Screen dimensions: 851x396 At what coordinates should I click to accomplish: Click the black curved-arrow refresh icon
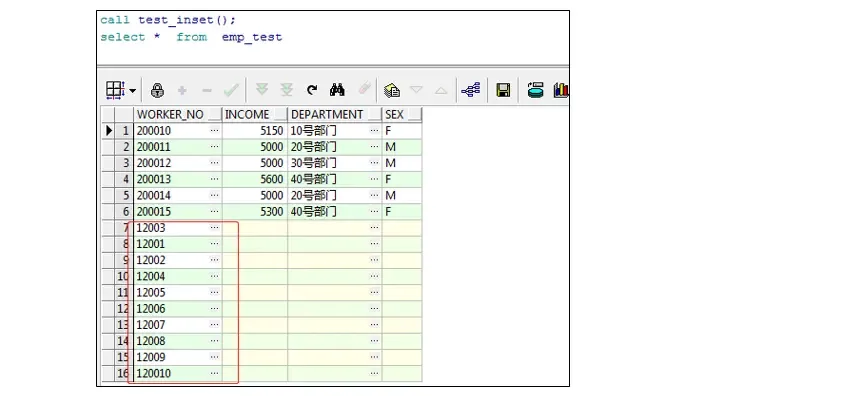coord(312,90)
